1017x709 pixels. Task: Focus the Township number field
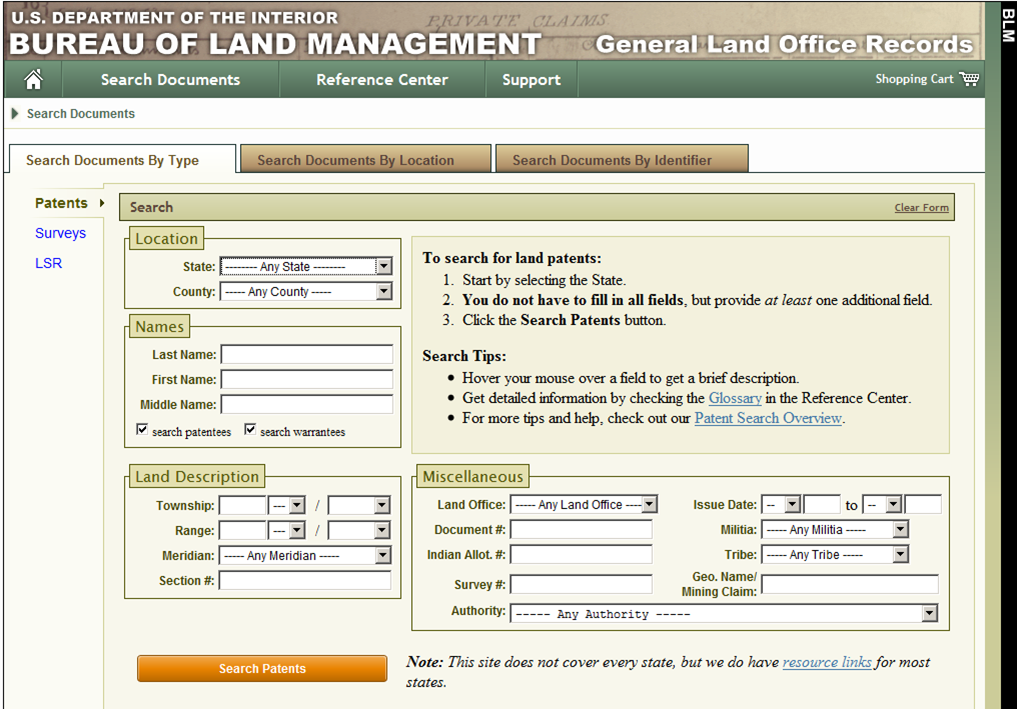point(243,505)
